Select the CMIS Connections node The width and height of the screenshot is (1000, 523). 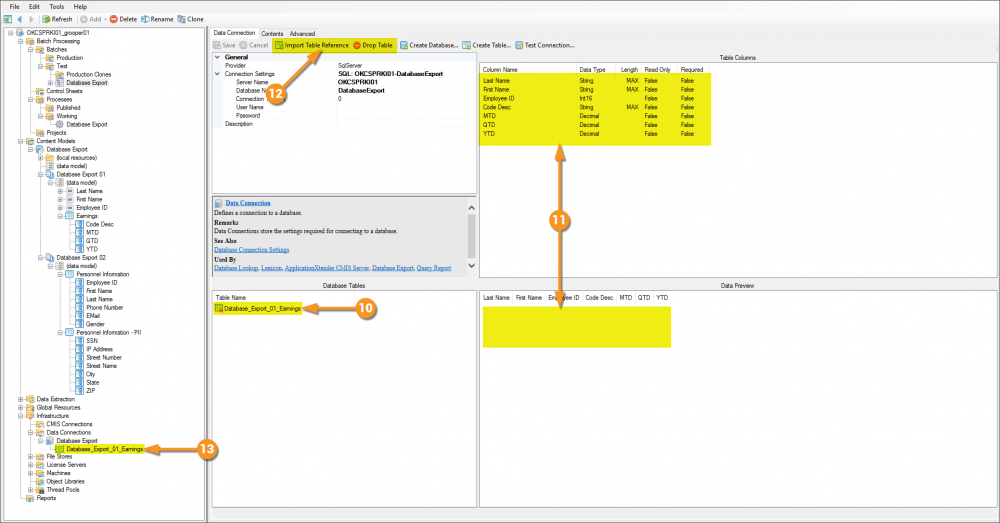coord(69,424)
